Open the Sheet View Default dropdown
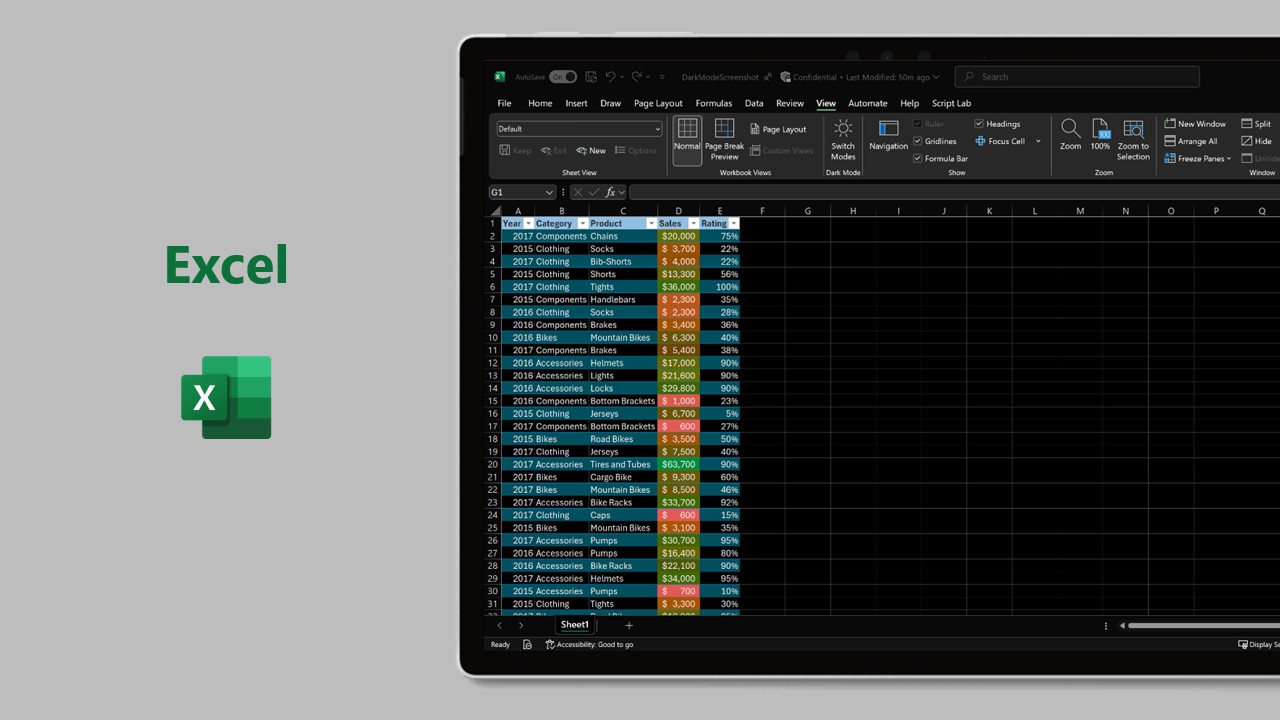Screen dimensions: 1280x720 tap(579, 129)
